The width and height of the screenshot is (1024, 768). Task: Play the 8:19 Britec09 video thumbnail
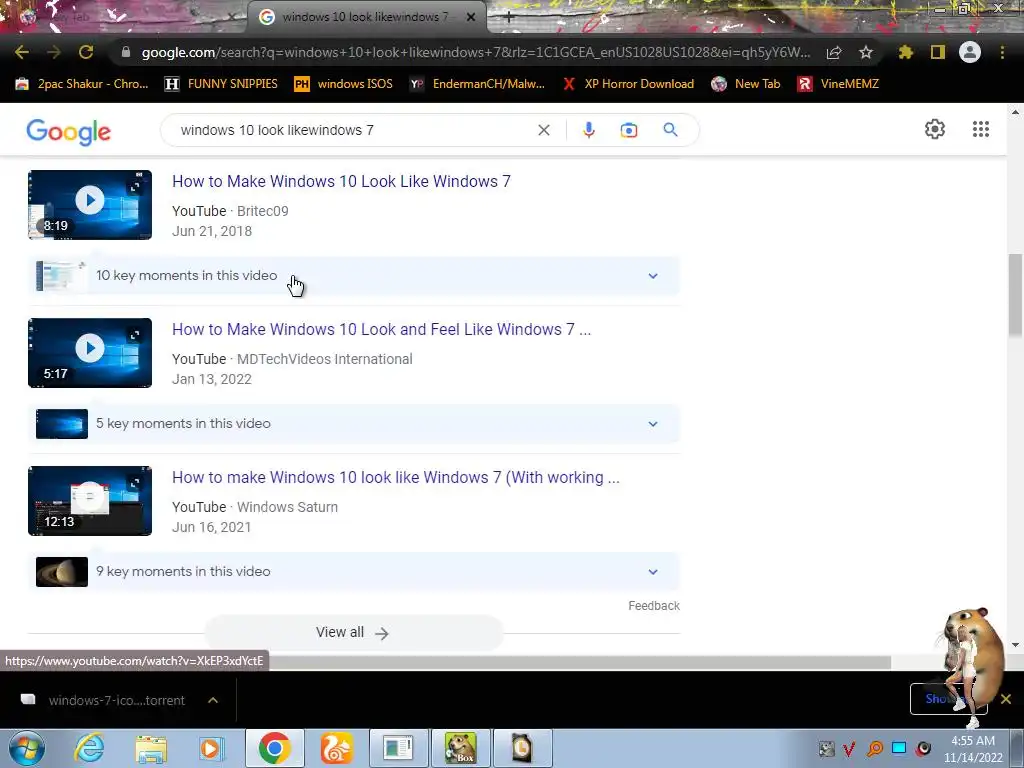coord(90,205)
